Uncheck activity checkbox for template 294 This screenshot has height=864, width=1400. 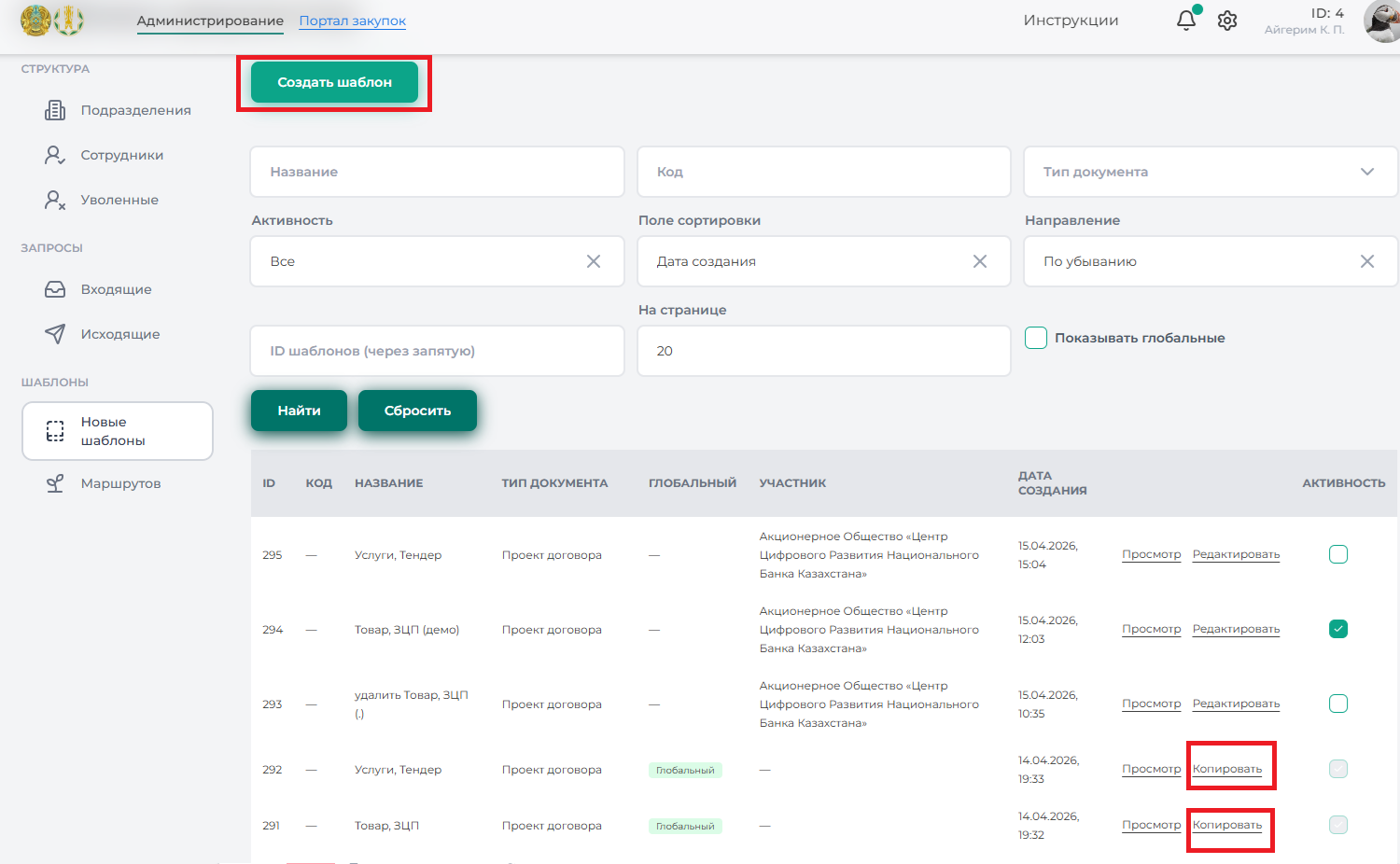point(1337,629)
